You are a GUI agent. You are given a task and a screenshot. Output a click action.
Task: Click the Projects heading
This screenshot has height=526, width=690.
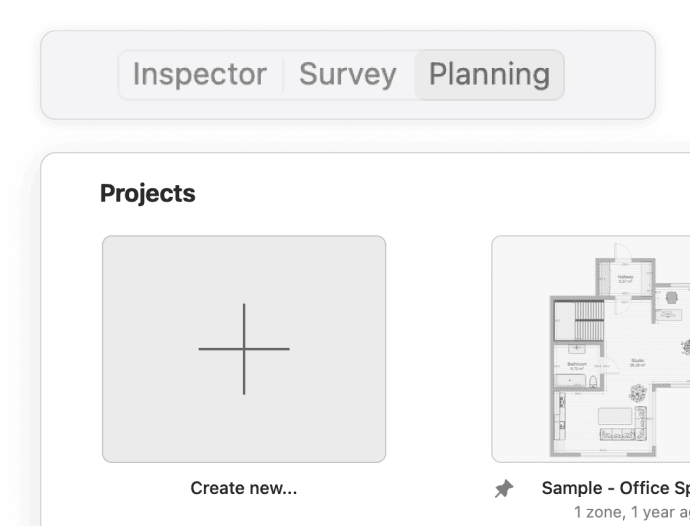point(147,193)
